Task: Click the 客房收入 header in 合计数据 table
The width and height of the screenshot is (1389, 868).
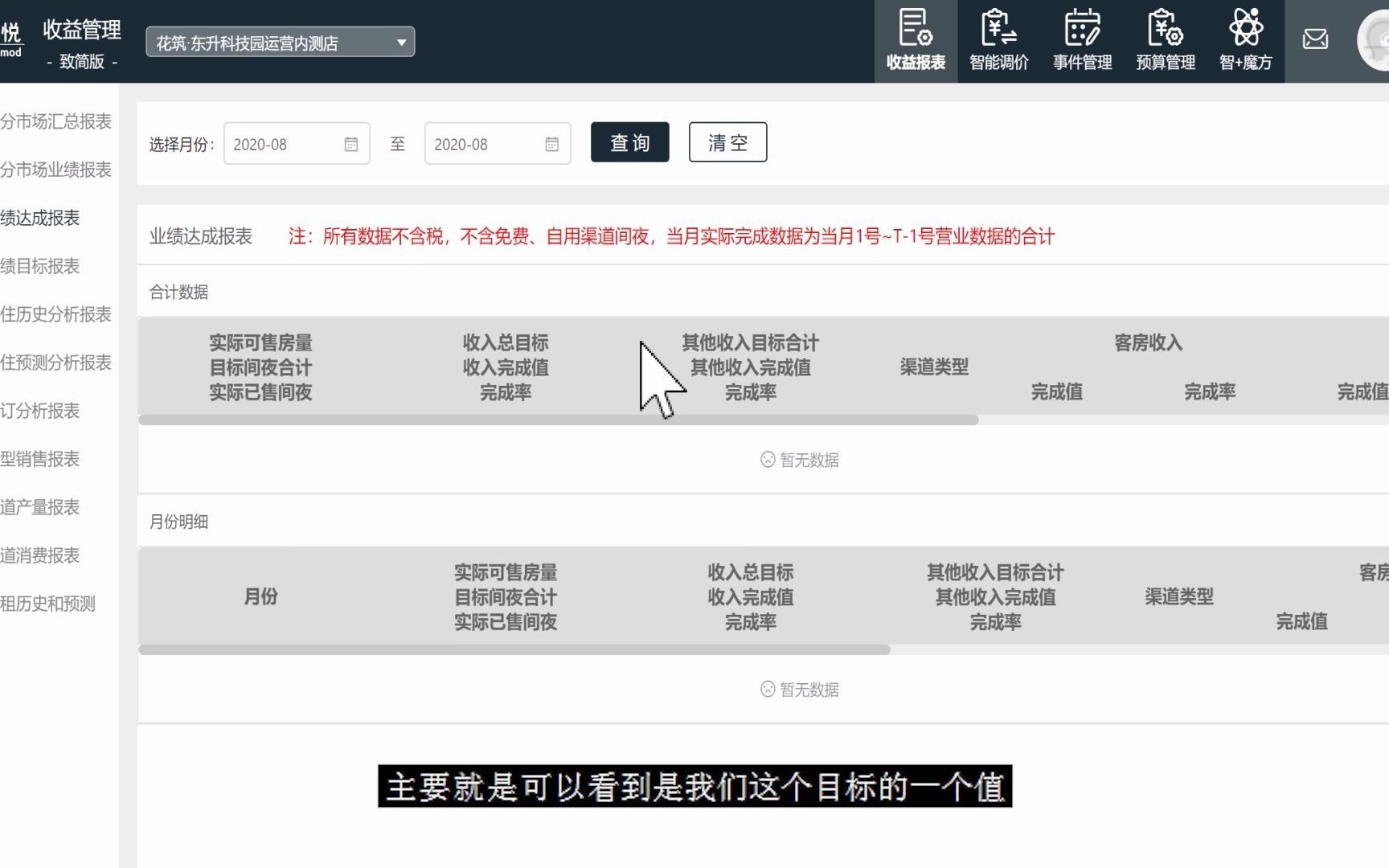Action: pos(1148,343)
